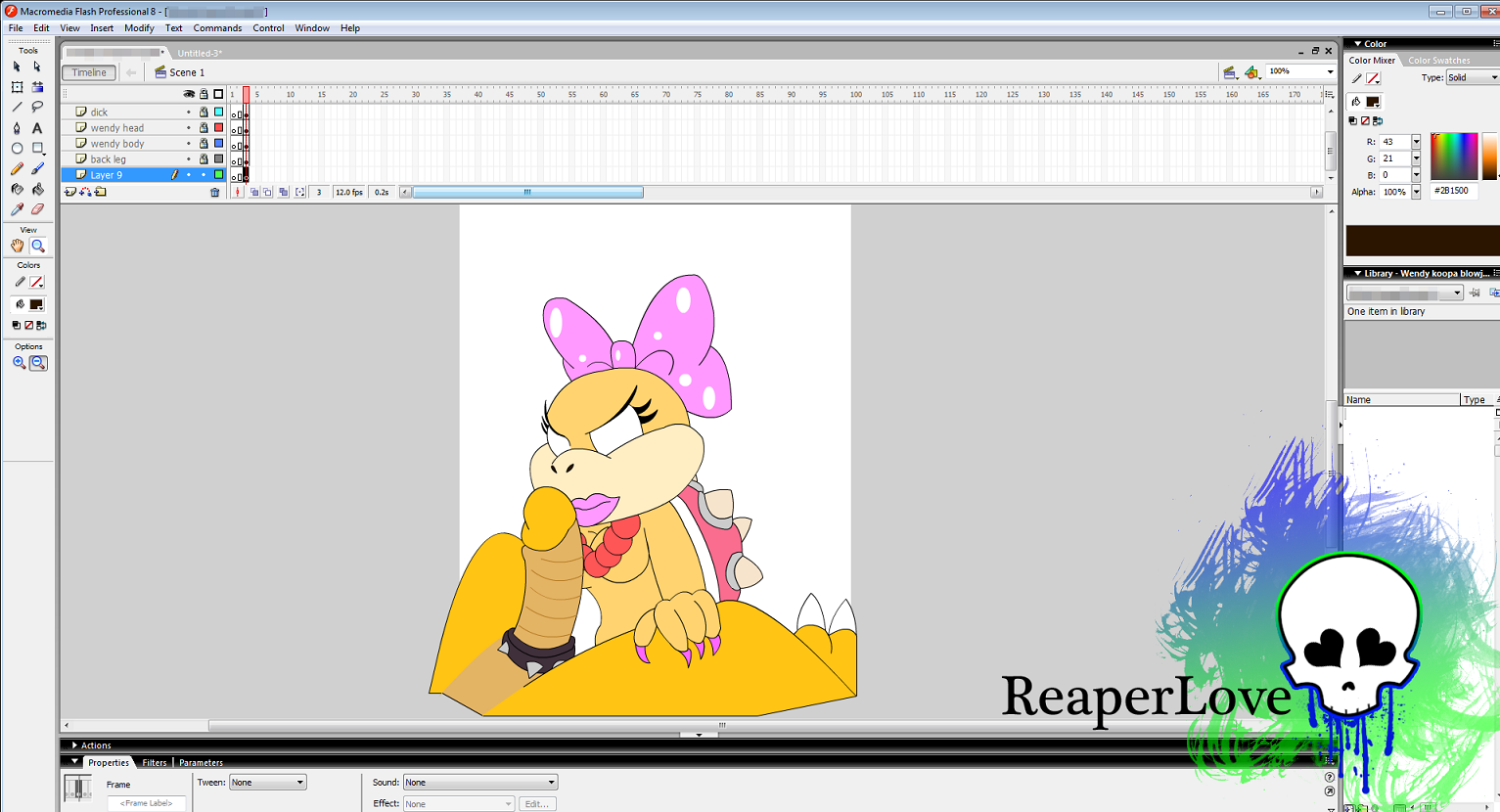Open the Commands menu
The width and height of the screenshot is (1500, 812).
[217, 28]
